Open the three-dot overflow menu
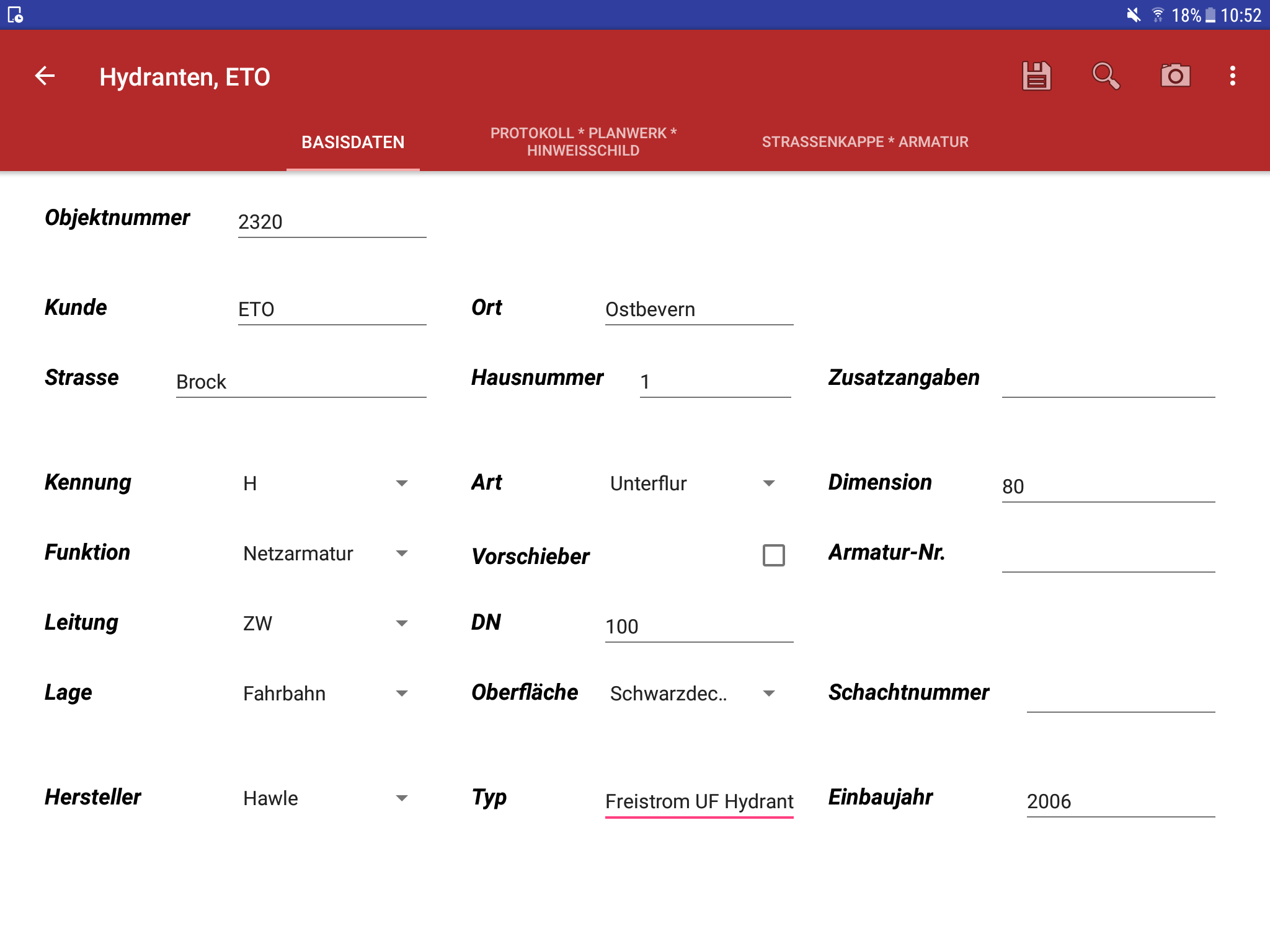1270x952 pixels. pos(1233,76)
